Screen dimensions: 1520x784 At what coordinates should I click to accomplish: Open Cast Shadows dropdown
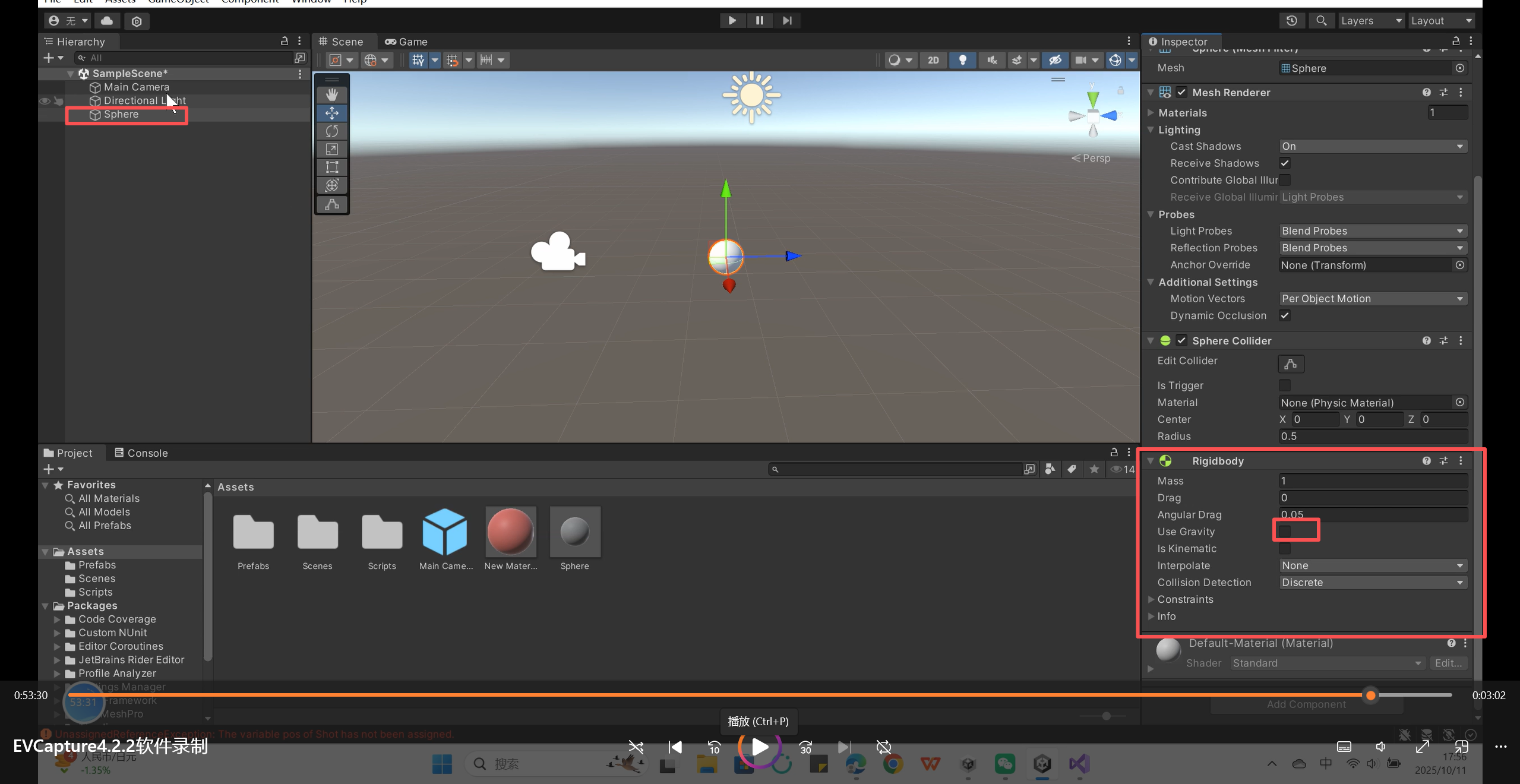click(x=1372, y=146)
